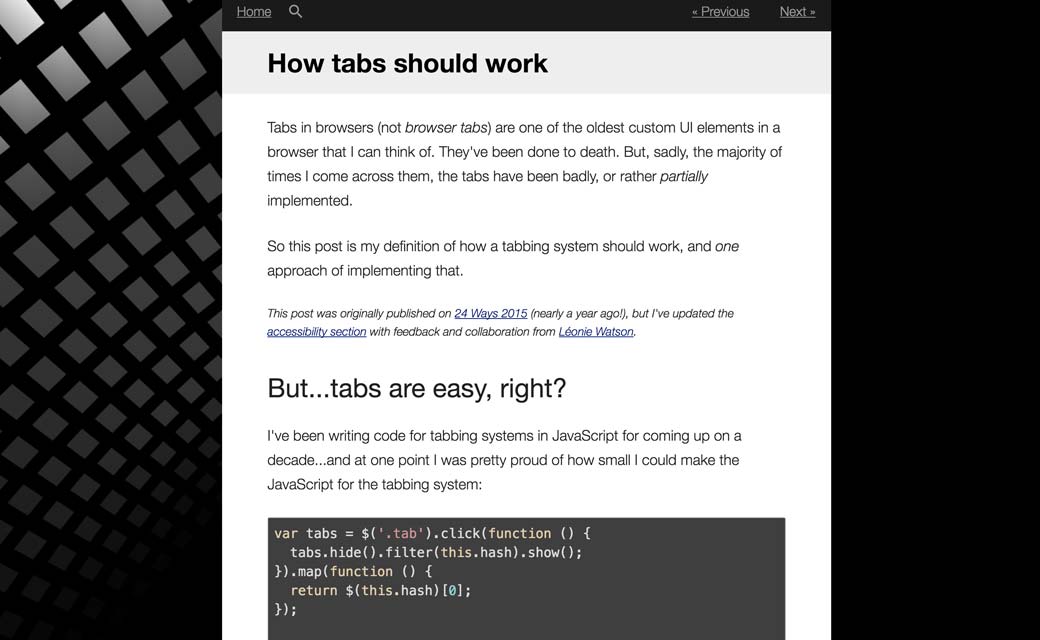This screenshot has height=640, width=1040.
Task: Go to the Home page link
Action: (x=254, y=12)
